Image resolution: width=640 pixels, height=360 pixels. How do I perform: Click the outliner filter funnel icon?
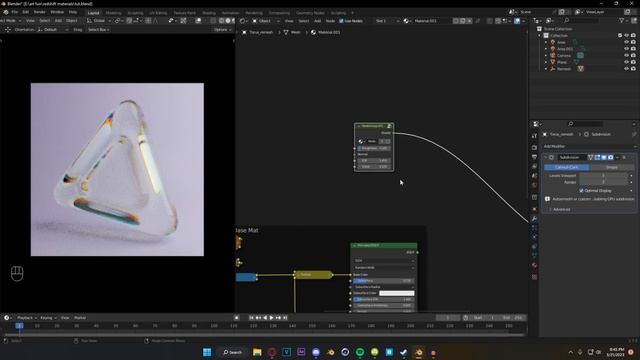click(622, 20)
